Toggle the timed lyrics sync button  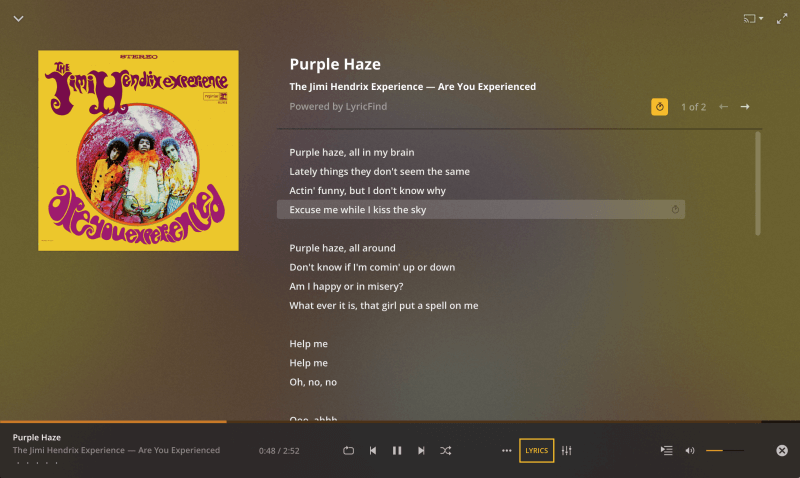click(x=659, y=107)
